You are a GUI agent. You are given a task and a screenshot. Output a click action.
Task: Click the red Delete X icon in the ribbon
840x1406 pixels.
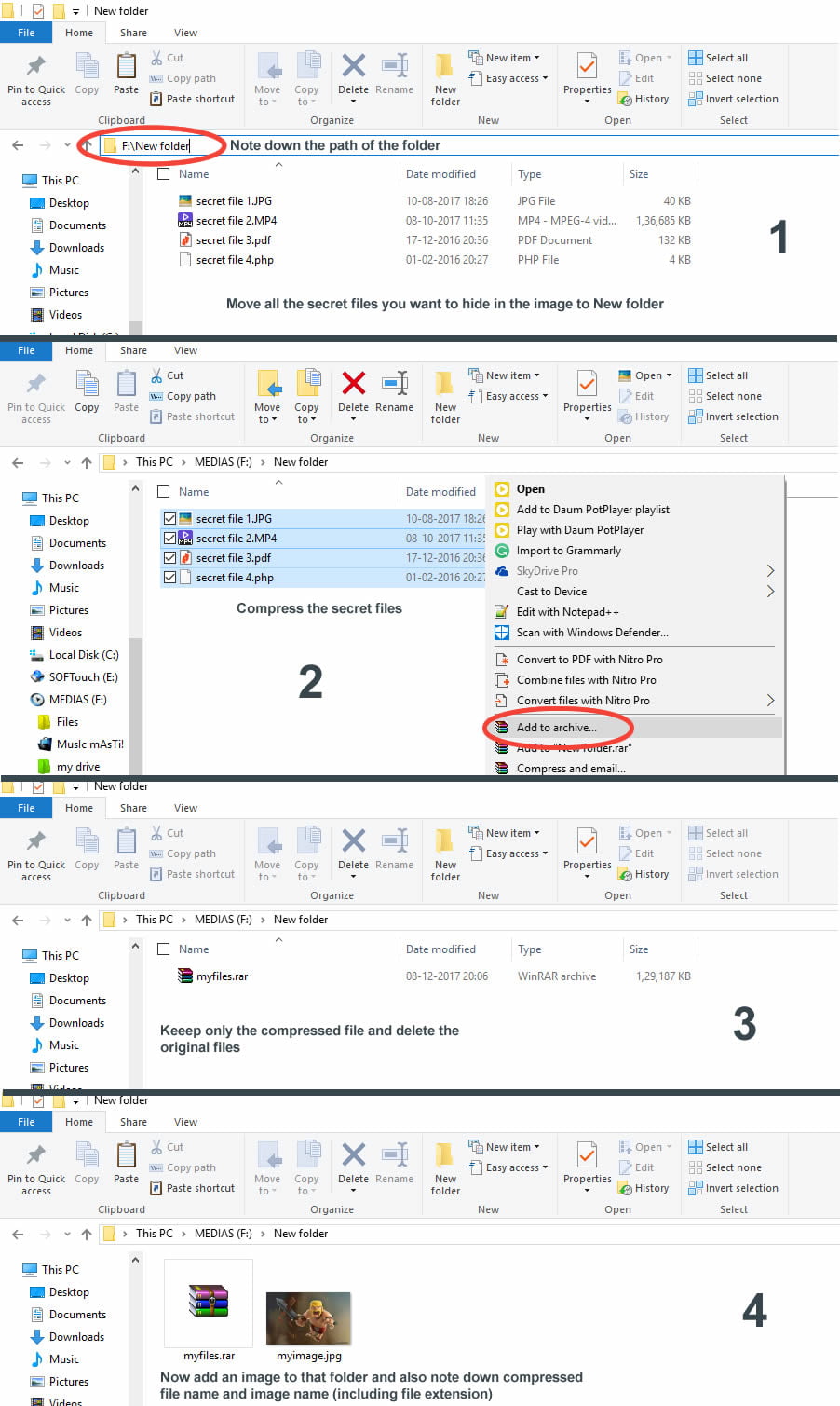pyautogui.click(x=353, y=383)
